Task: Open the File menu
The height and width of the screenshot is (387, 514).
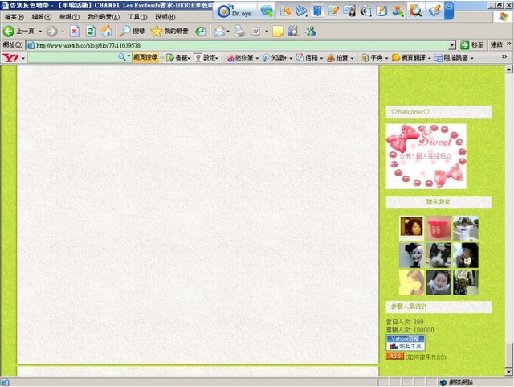Action: click(14, 17)
